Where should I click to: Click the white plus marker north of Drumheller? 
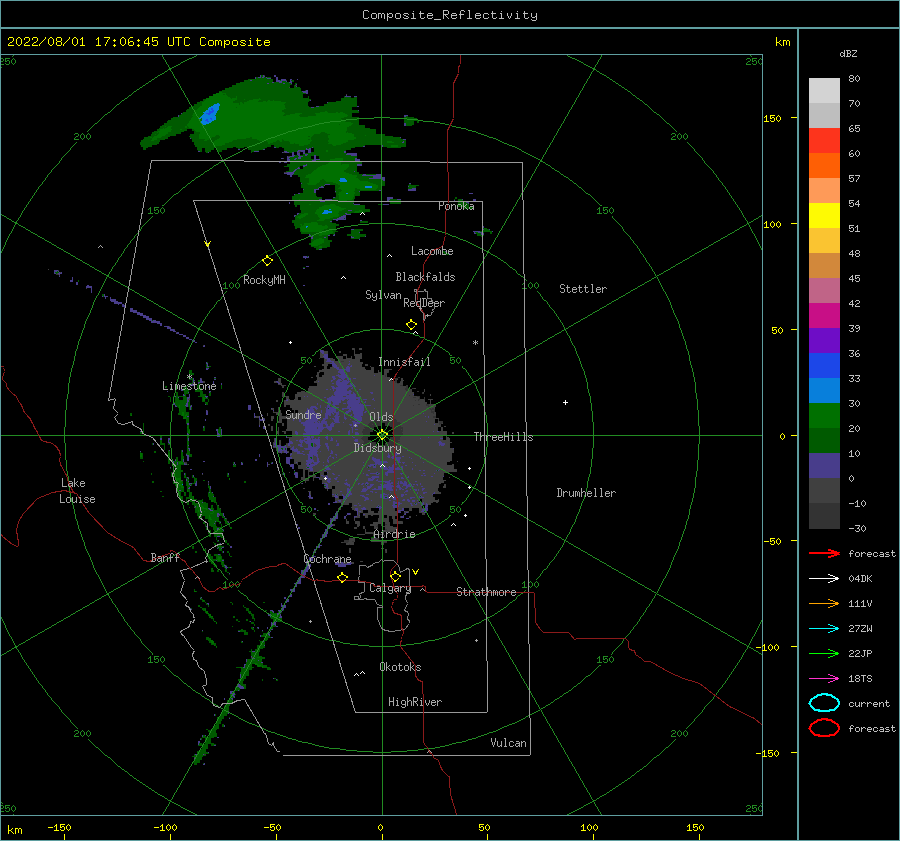click(565, 402)
